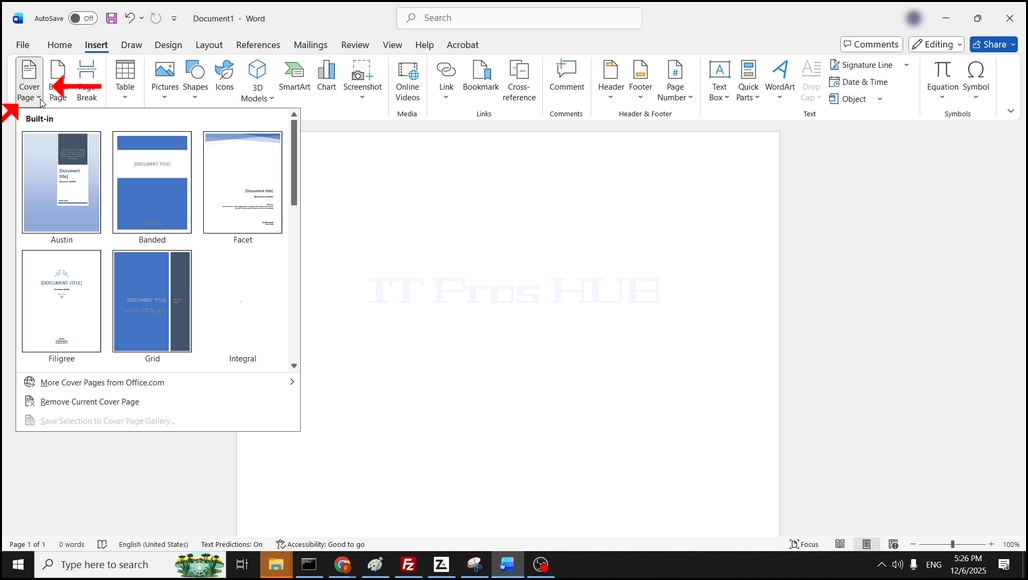Switch to Web Layout view

tap(893, 544)
